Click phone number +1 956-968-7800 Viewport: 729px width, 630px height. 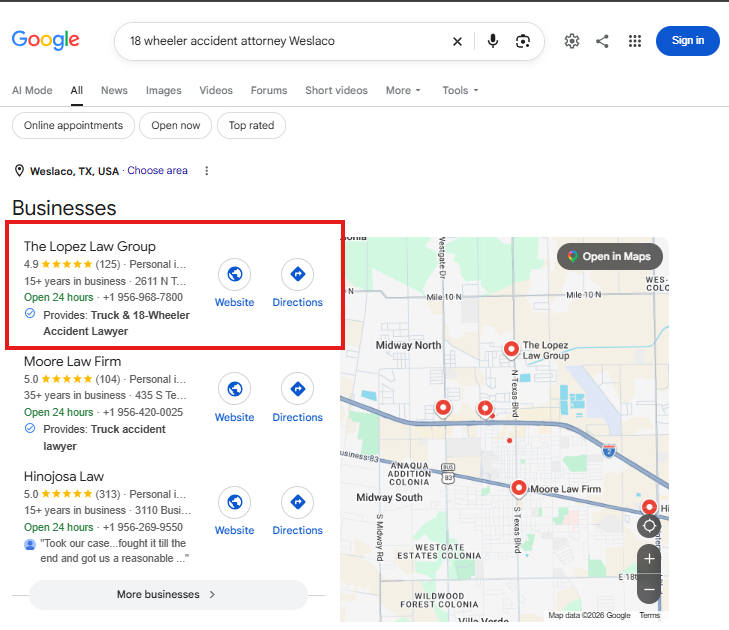coord(143,298)
